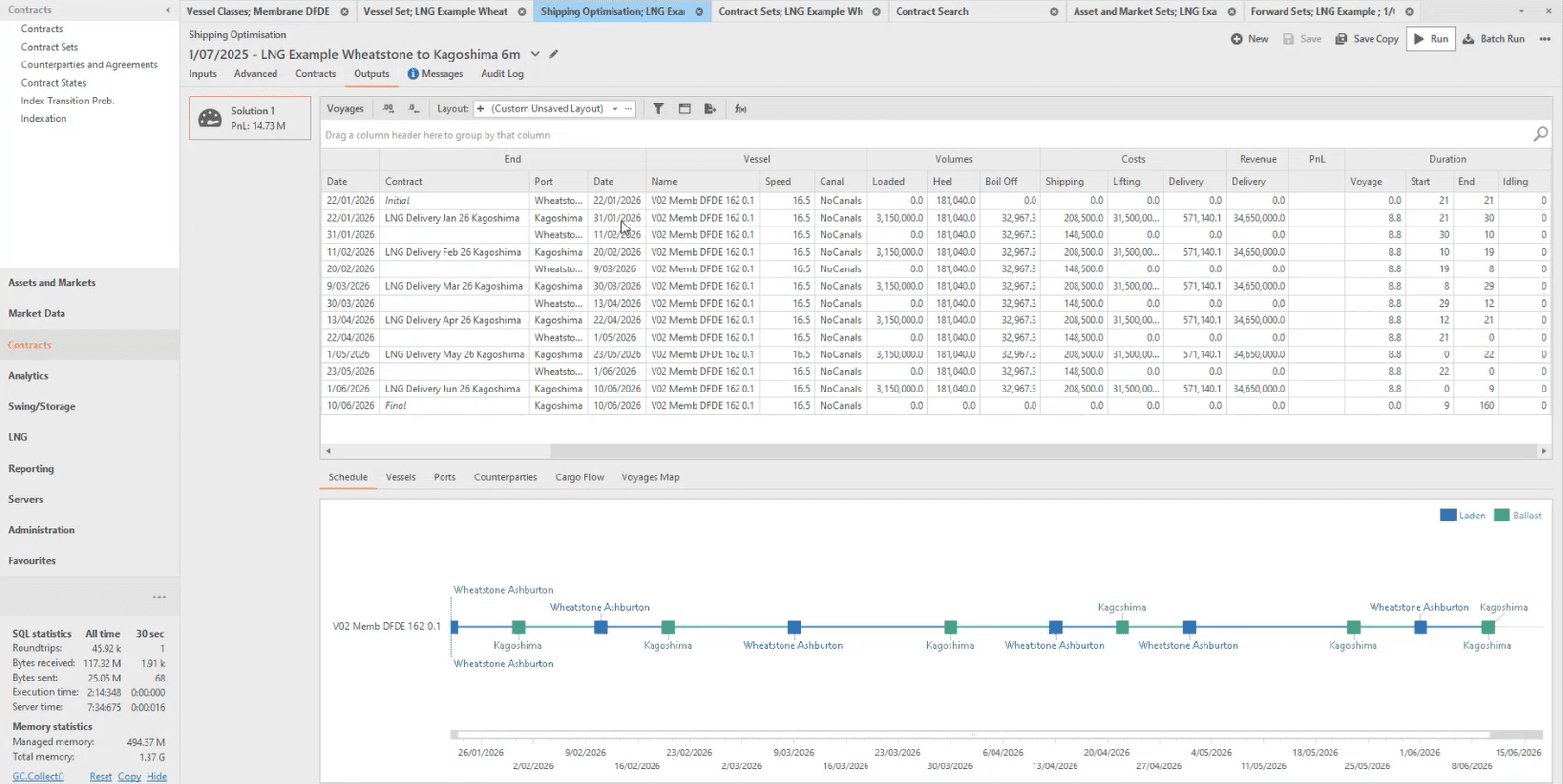Click the GC.Collect() link

click(38, 776)
